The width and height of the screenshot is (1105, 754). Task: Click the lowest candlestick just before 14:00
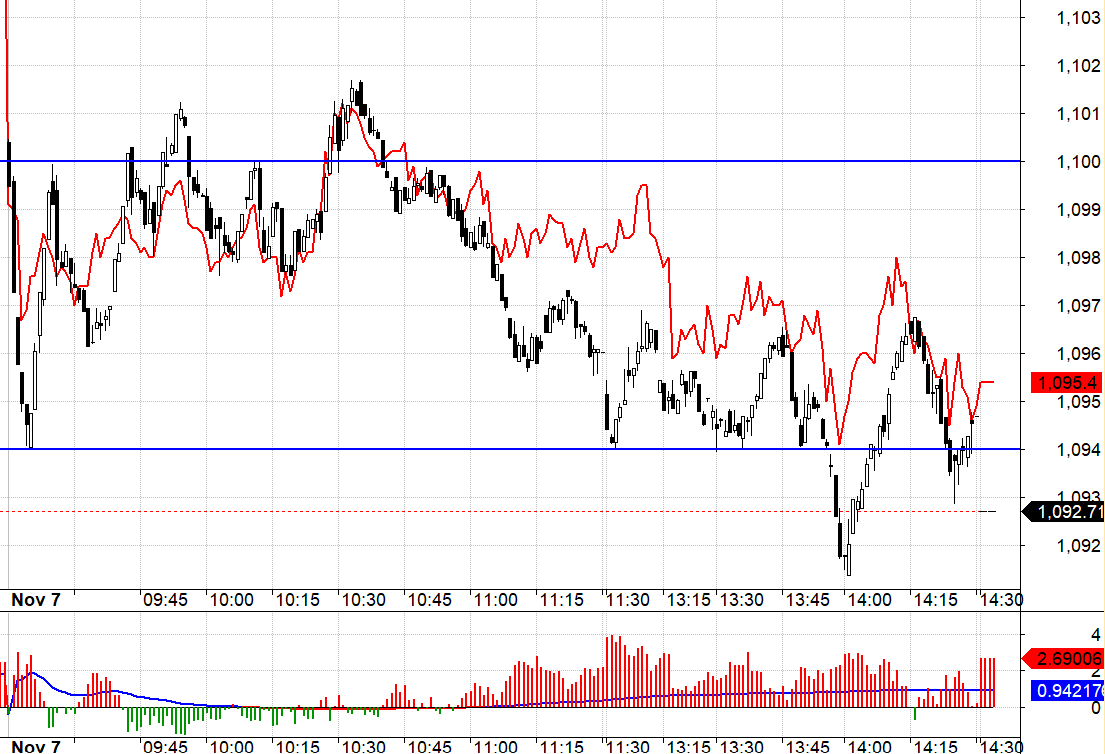pos(848,560)
